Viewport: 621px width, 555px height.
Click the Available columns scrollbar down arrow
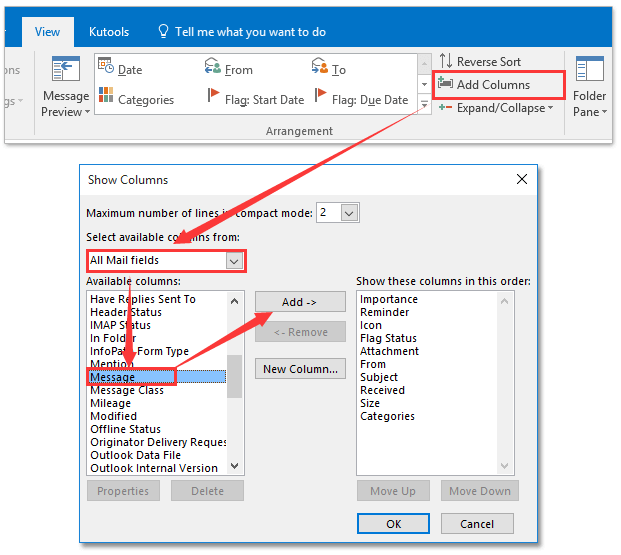pos(235,466)
